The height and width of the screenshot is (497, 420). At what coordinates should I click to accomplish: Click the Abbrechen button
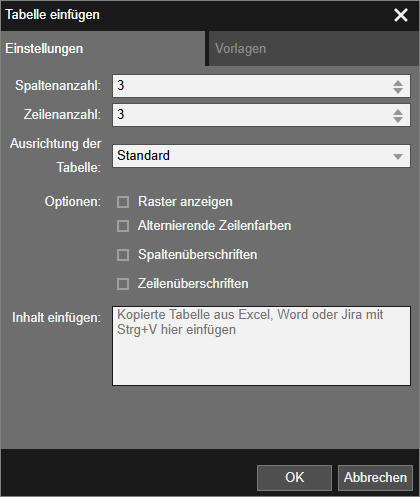coord(375,478)
